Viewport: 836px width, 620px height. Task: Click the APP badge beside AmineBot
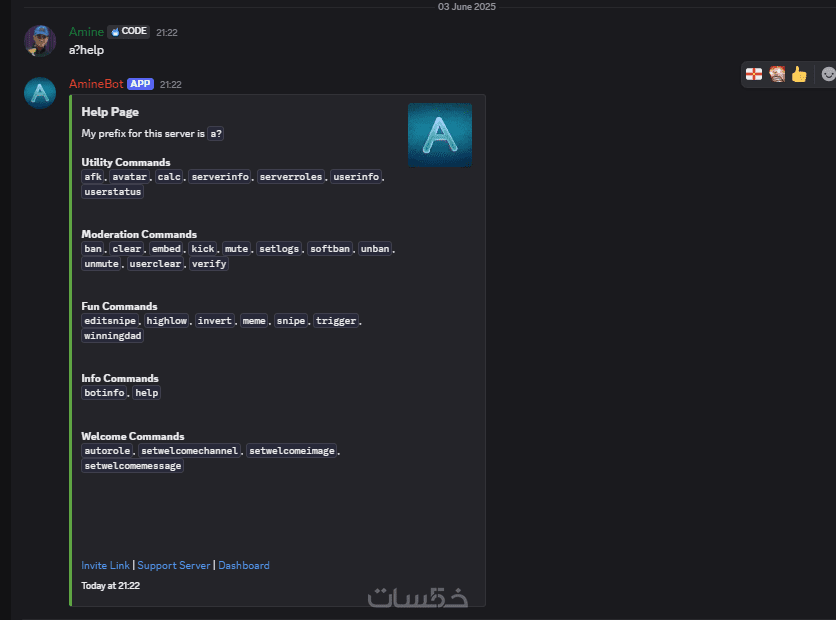140,84
